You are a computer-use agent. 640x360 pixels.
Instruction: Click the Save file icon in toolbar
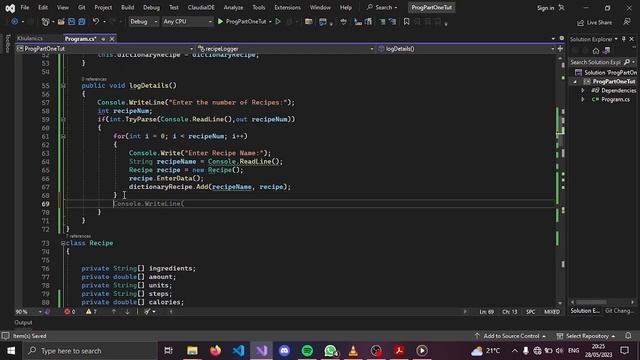(71, 22)
